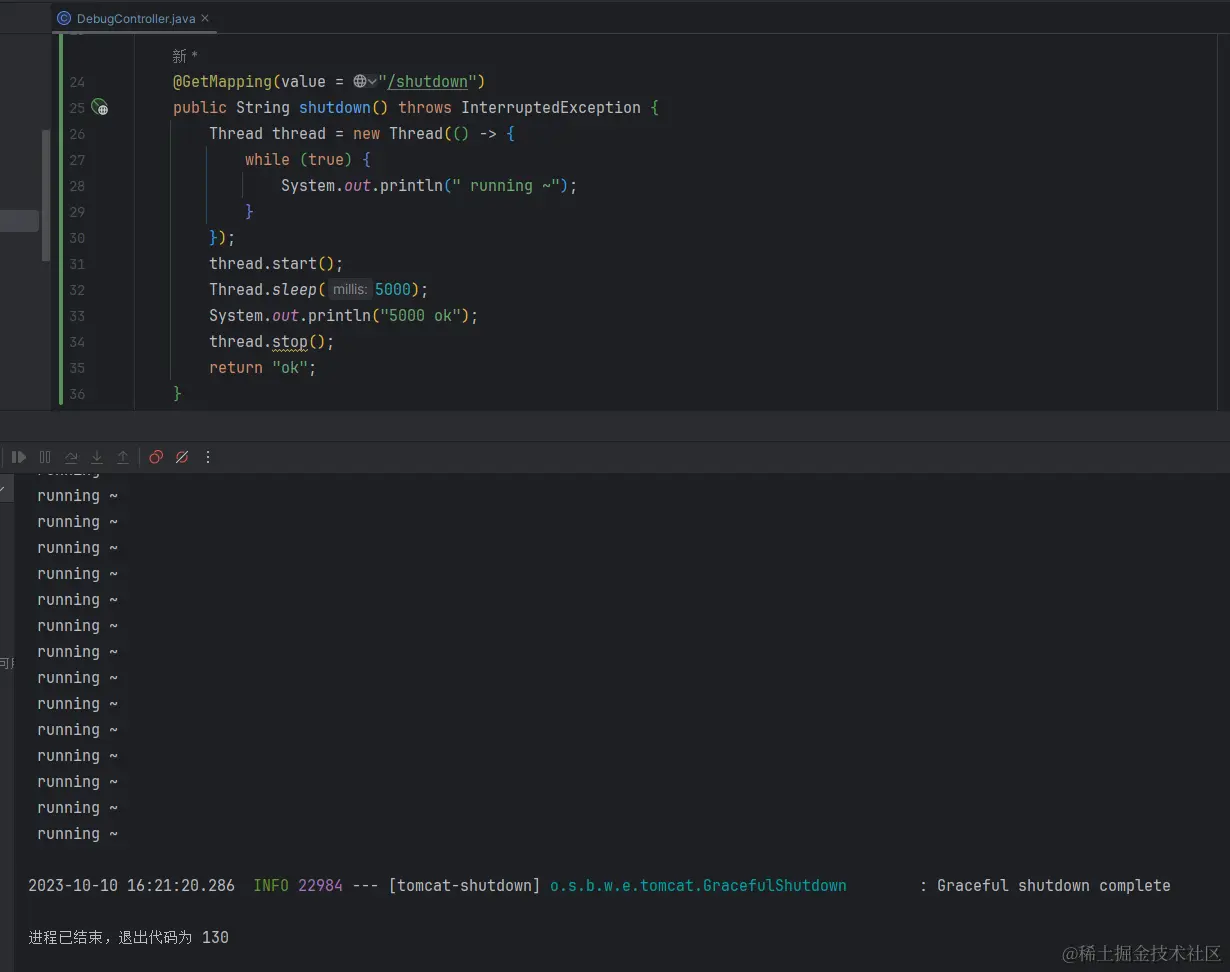Image resolution: width=1230 pixels, height=972 pixels.
Task: Click line number 28 in the gutter
Action: 78,186
